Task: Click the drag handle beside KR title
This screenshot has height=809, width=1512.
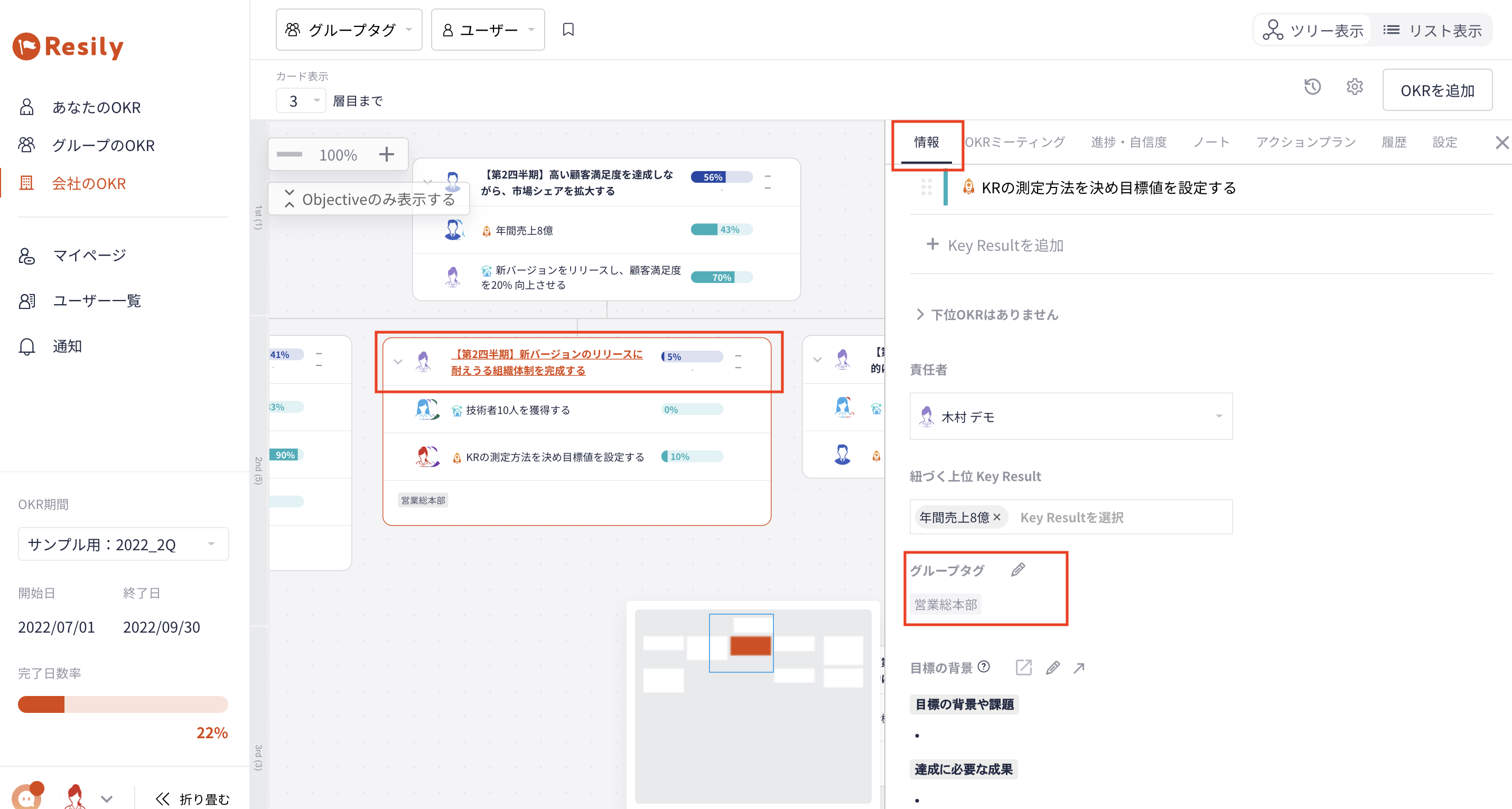Action: click(x=926, y=187)
